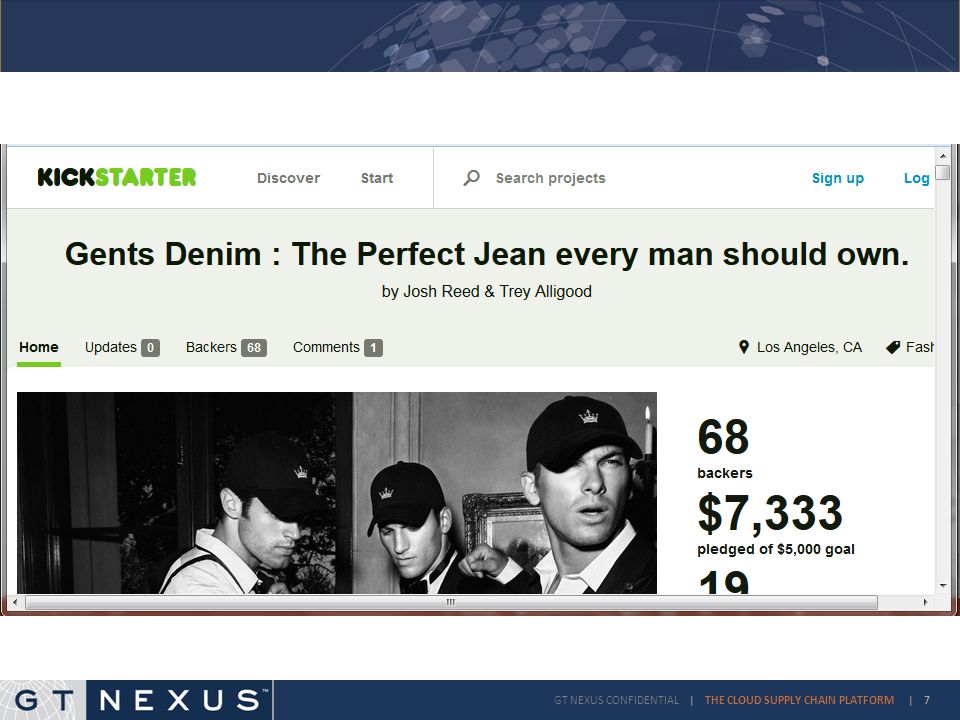Click the vertical scrollbar up arrow

(x=943, y=156)
